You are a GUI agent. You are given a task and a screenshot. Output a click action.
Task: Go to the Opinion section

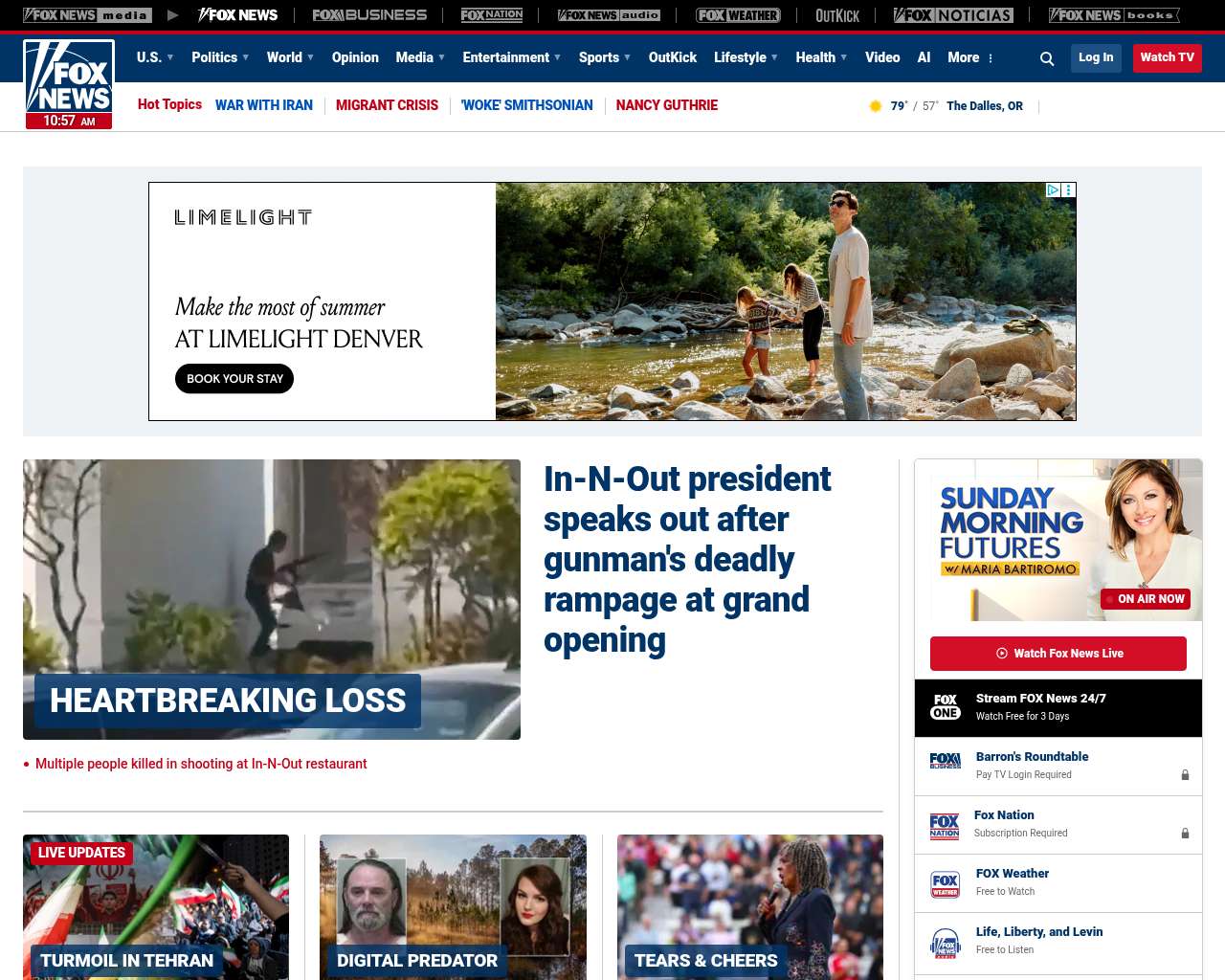(355, 57)
